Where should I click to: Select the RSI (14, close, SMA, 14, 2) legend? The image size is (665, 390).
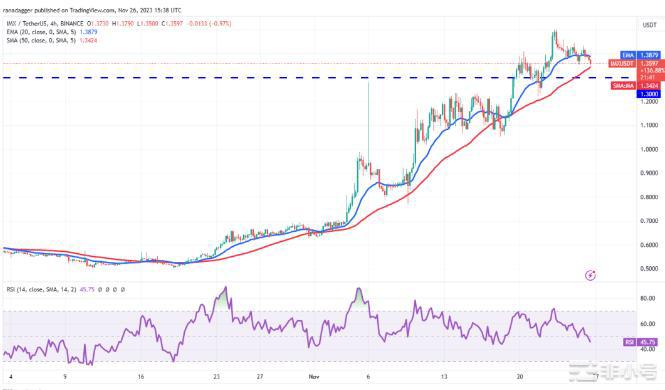pos(41,290)
